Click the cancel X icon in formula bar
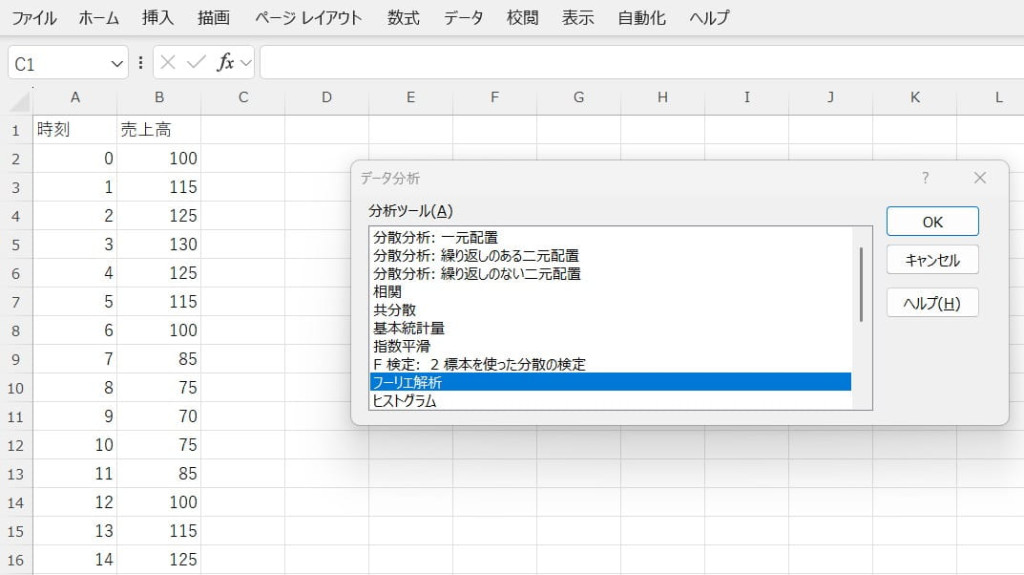 click(168, 63)
